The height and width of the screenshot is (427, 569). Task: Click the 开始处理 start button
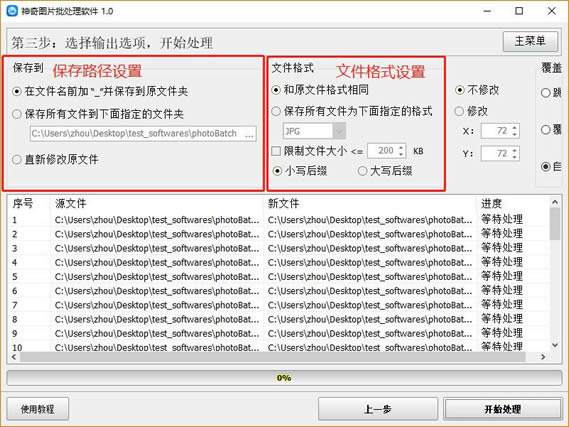[x=503, y=409]
